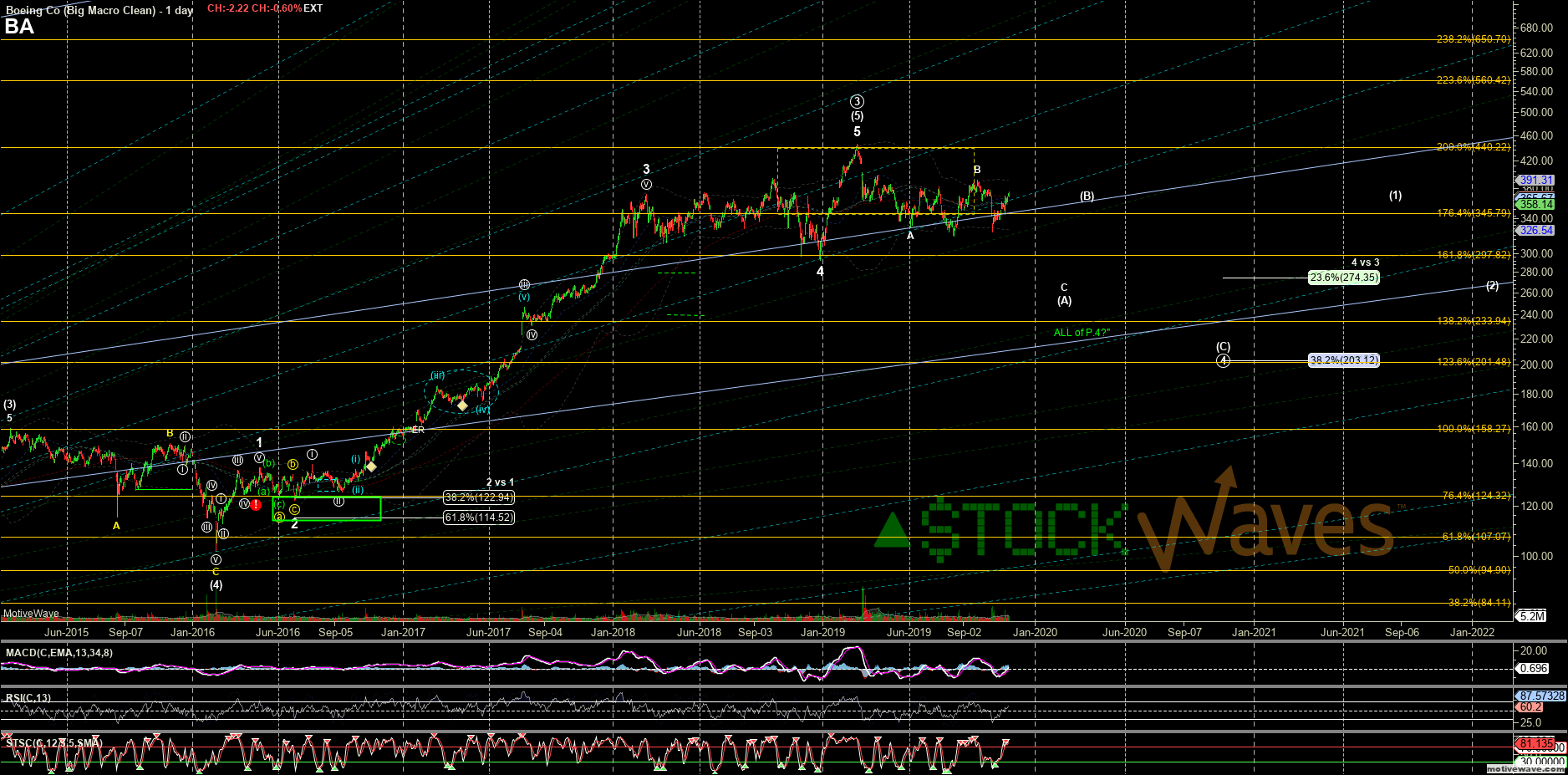Select the Jan-2019 date axis label

[x=824, y=633]
